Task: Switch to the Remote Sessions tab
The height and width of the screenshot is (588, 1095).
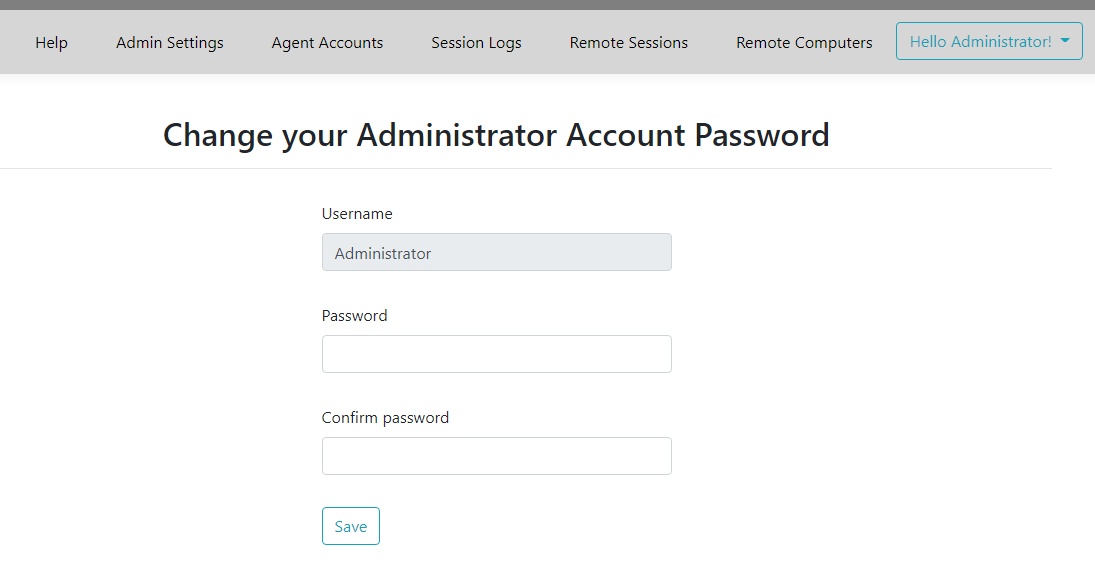Action: 628,42
